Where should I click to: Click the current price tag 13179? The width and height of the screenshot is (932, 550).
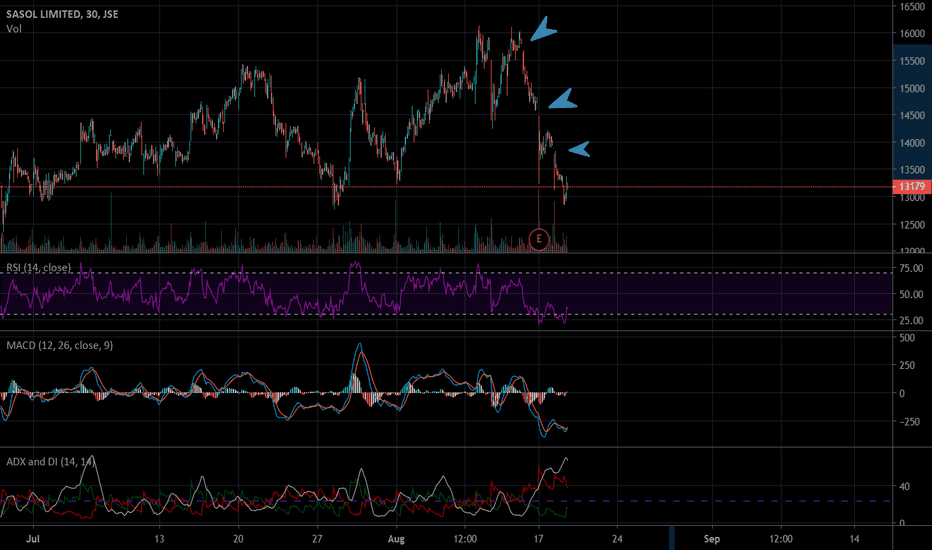tap(912, 187)
